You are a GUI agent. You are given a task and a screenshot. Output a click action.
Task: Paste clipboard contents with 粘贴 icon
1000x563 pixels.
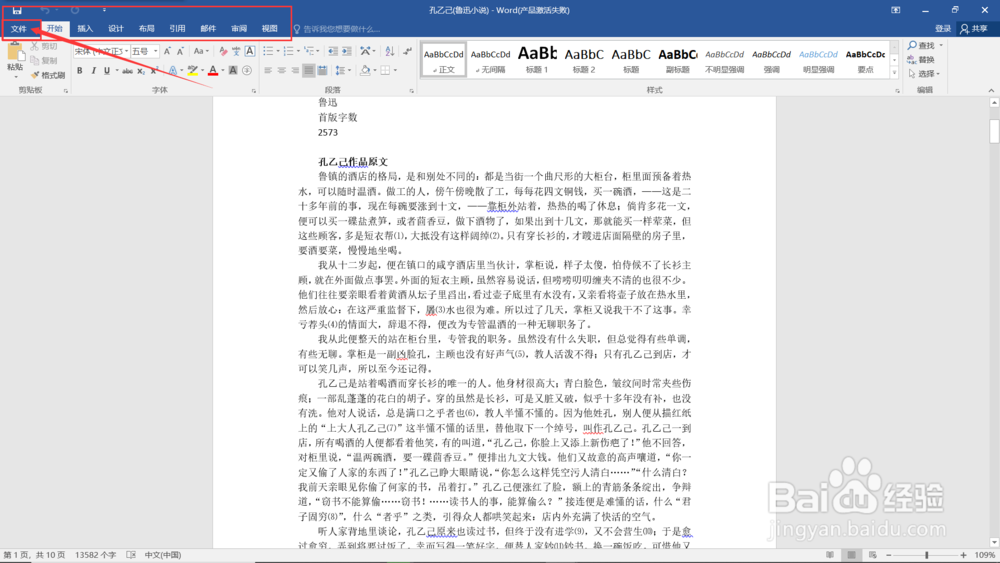tap(15, 58)
